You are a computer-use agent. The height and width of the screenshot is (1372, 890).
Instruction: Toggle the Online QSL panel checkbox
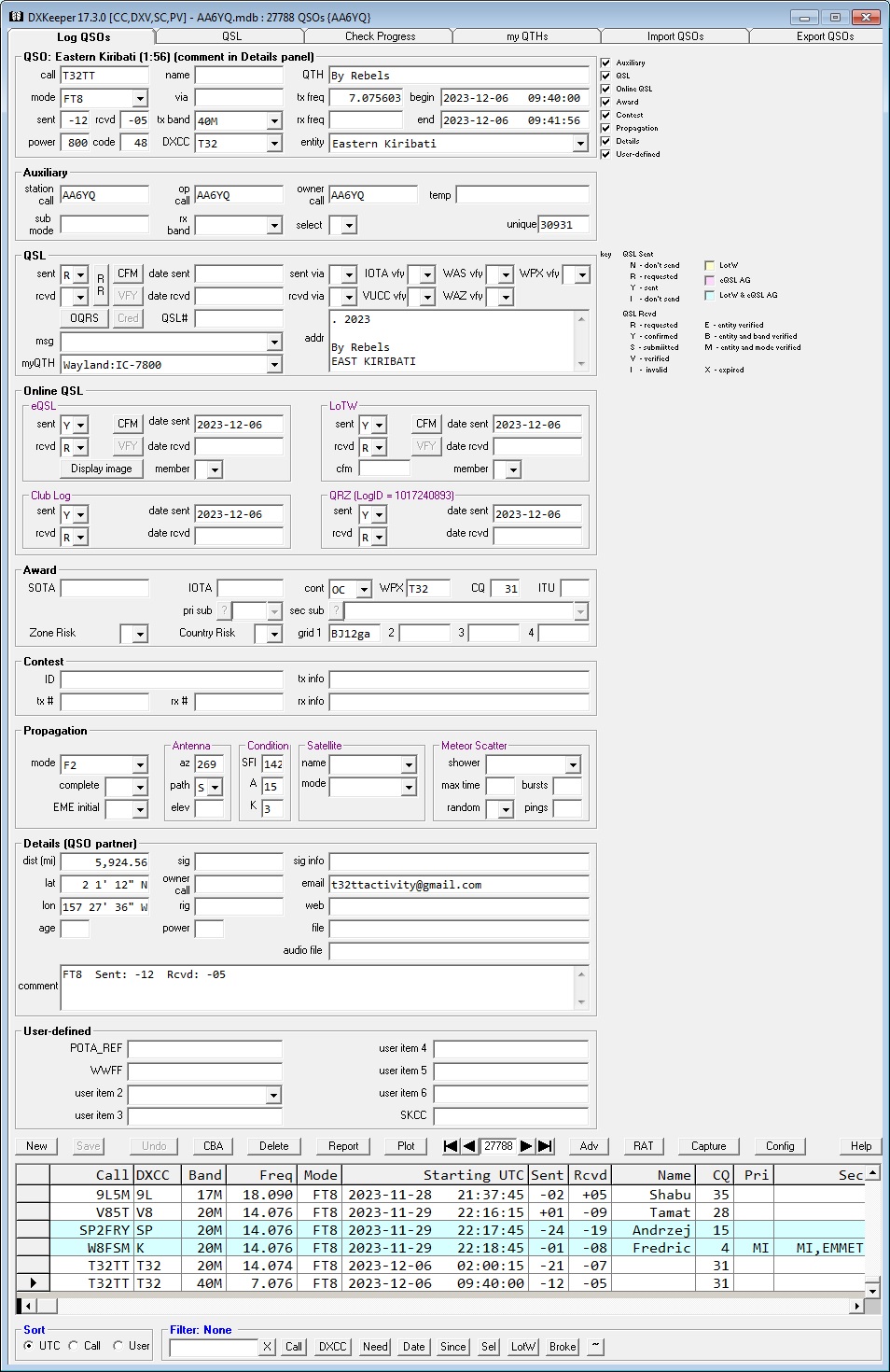(x=605, y=89)
